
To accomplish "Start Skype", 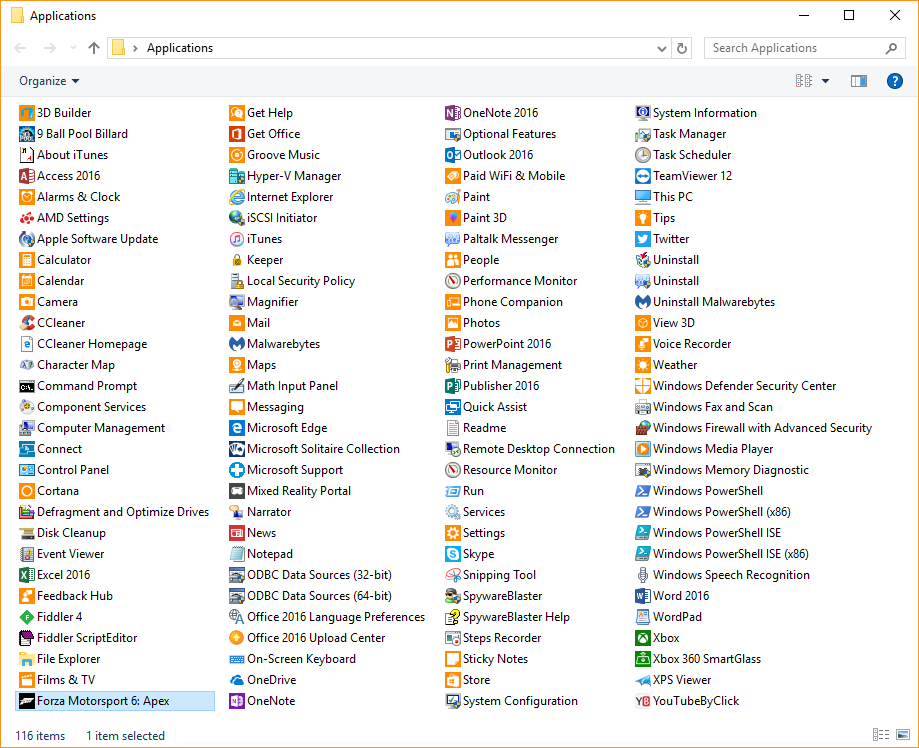I will coord(468,553).
